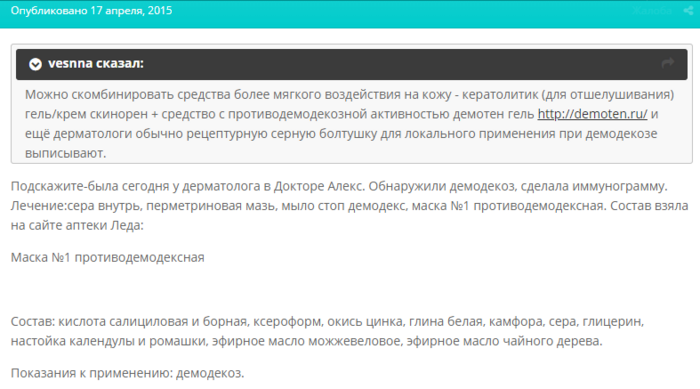700x389 pixels.
Task: Click the 'Состав: кислота салициловая' line
Action: 327,322
